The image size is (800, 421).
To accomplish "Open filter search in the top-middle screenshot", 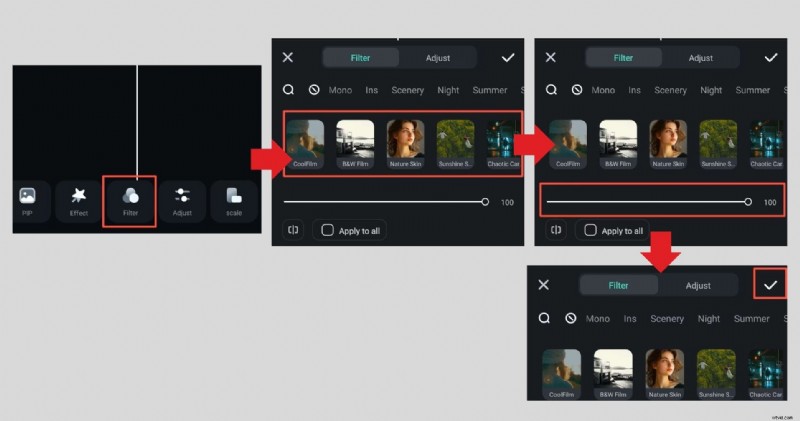I will tap(288, 90).
